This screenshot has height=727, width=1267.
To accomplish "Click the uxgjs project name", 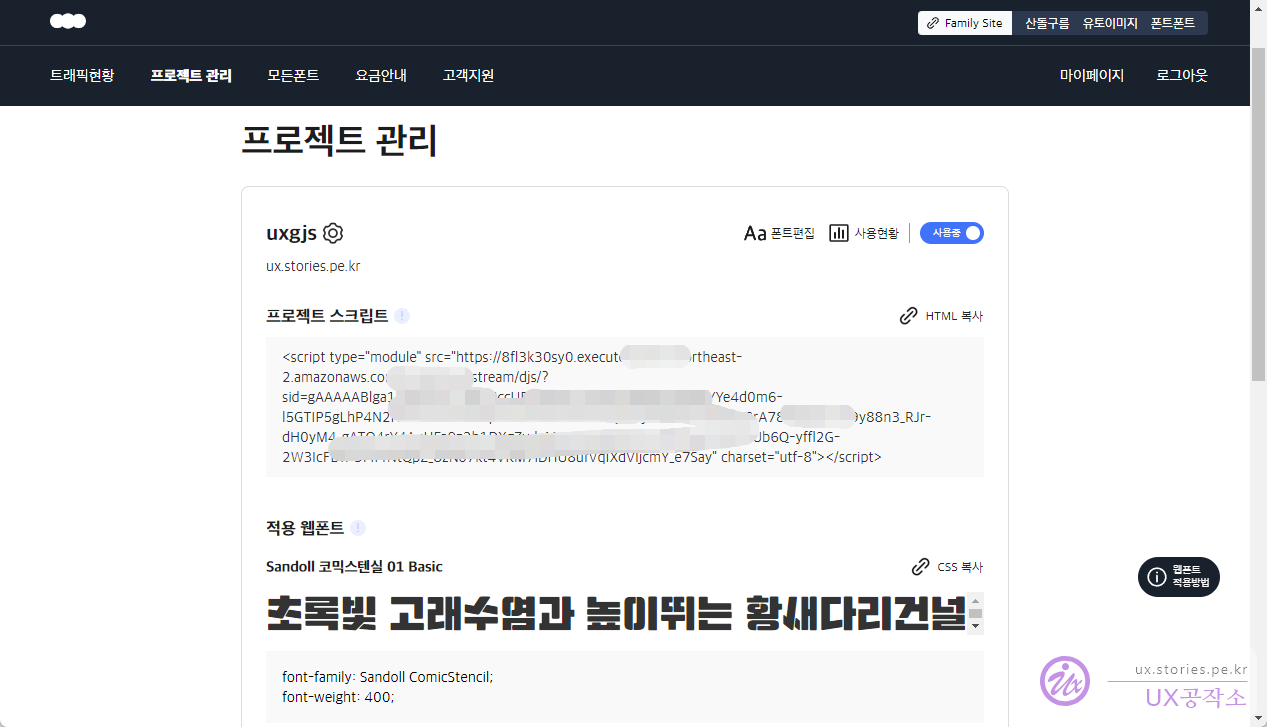I will click(291, 233).
